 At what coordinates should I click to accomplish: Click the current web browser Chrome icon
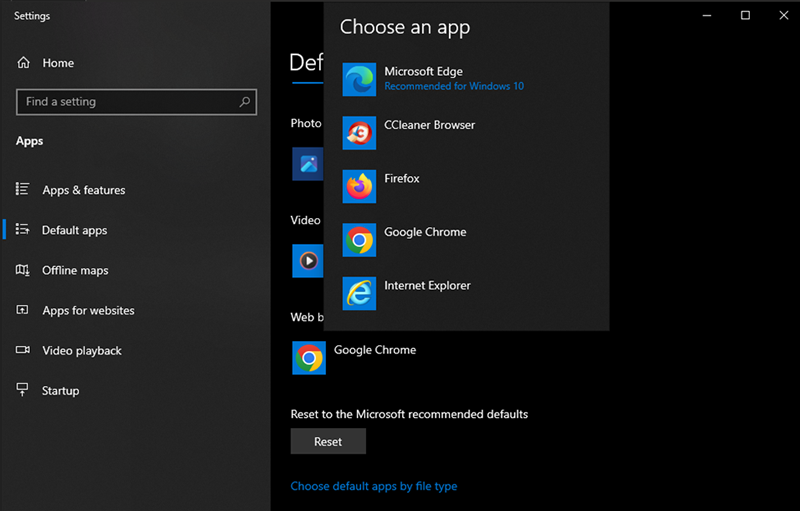309,358
